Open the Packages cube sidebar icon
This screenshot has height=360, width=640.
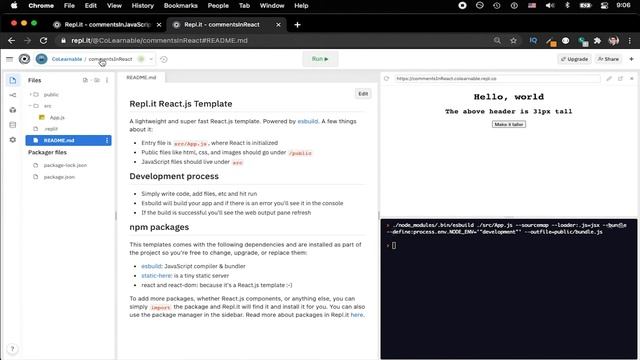[13, 110]
